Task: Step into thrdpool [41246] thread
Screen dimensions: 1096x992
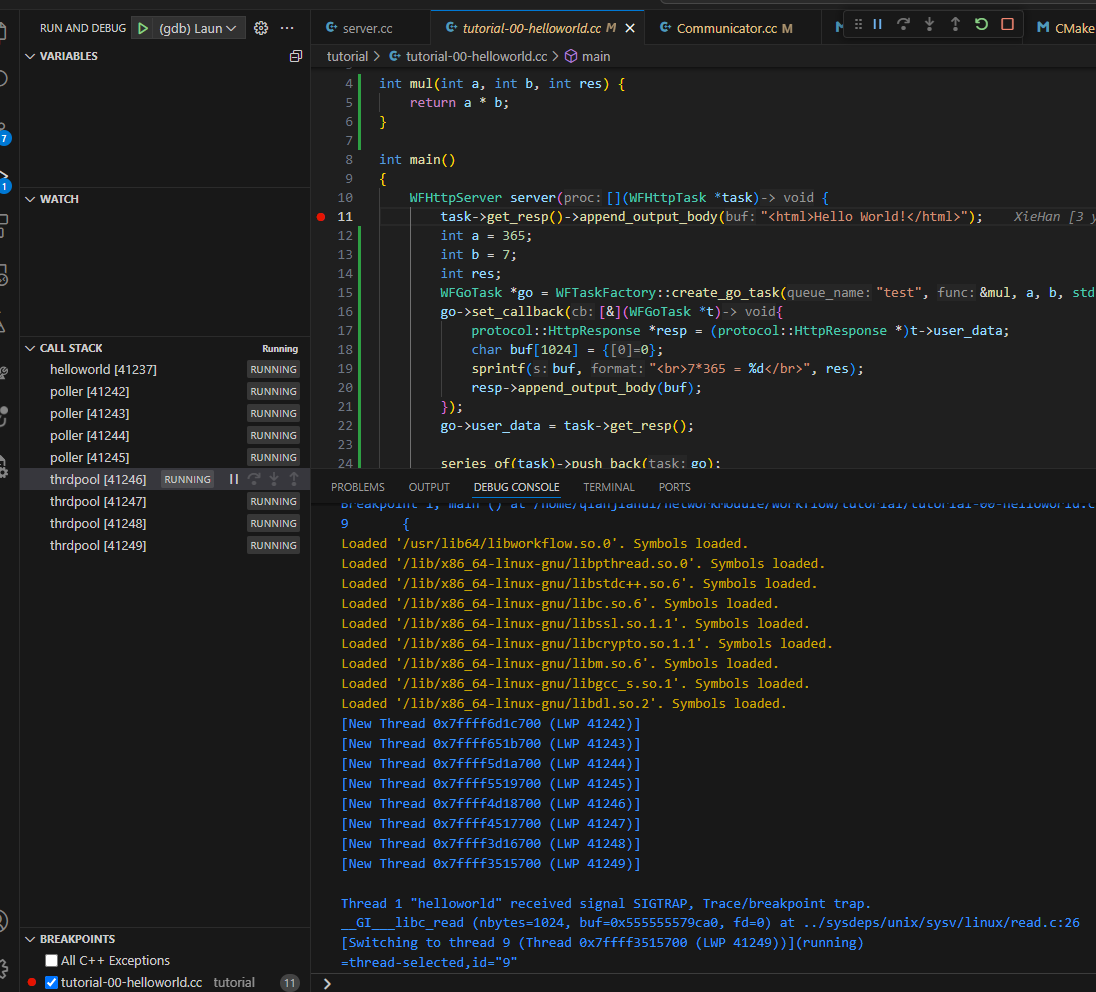Action: (274, 480)
